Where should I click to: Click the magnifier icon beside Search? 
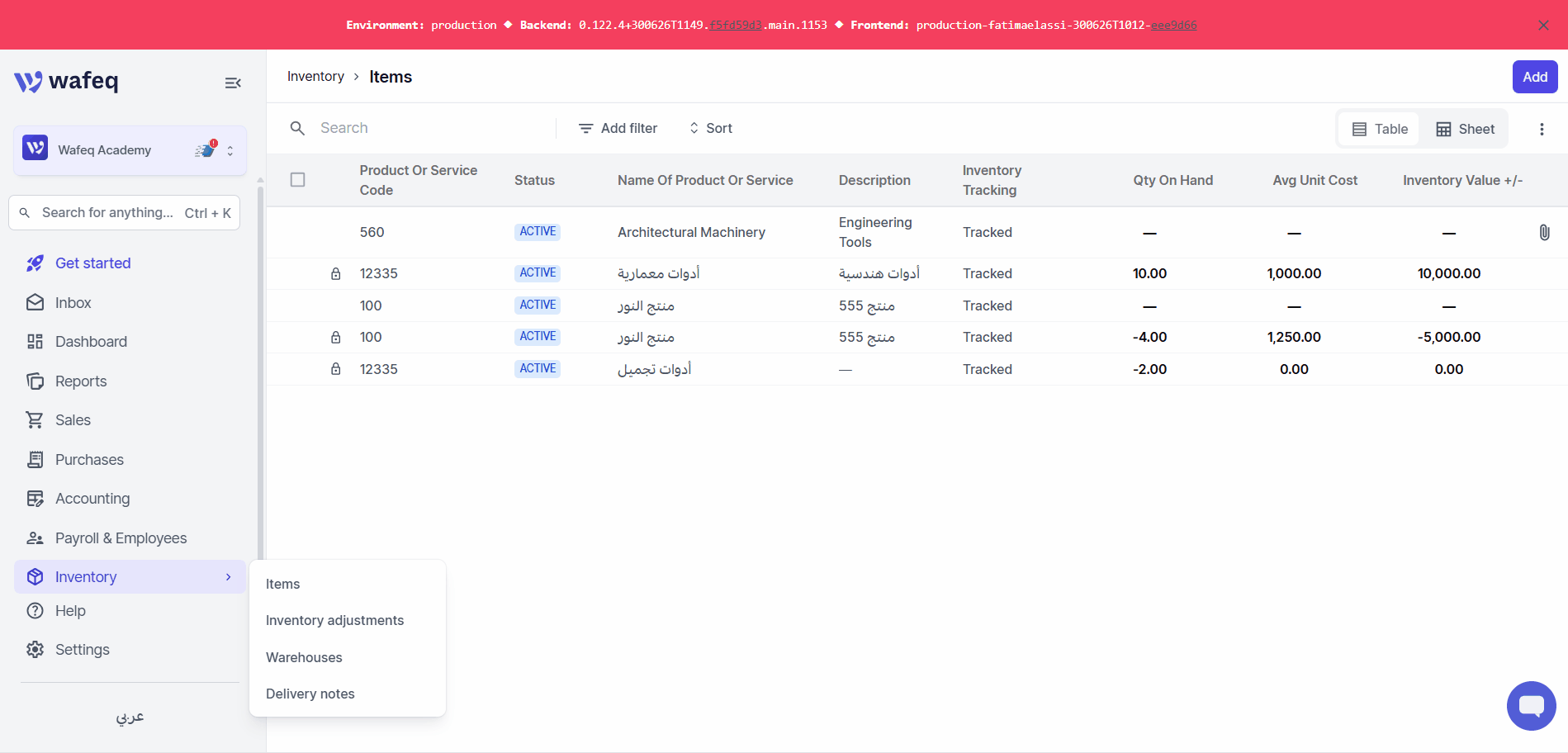click(297, 128)
